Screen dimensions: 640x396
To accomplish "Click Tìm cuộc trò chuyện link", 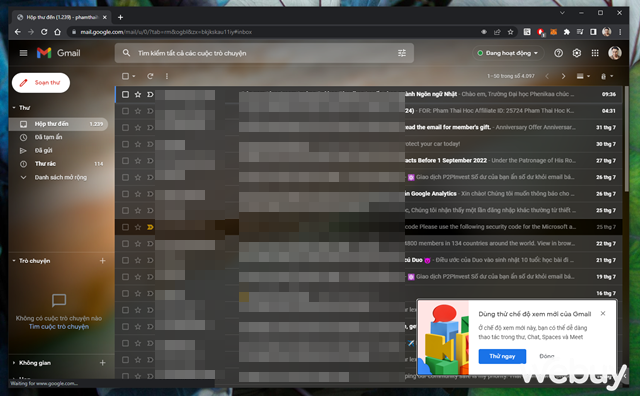I will (x=59, y=327).
